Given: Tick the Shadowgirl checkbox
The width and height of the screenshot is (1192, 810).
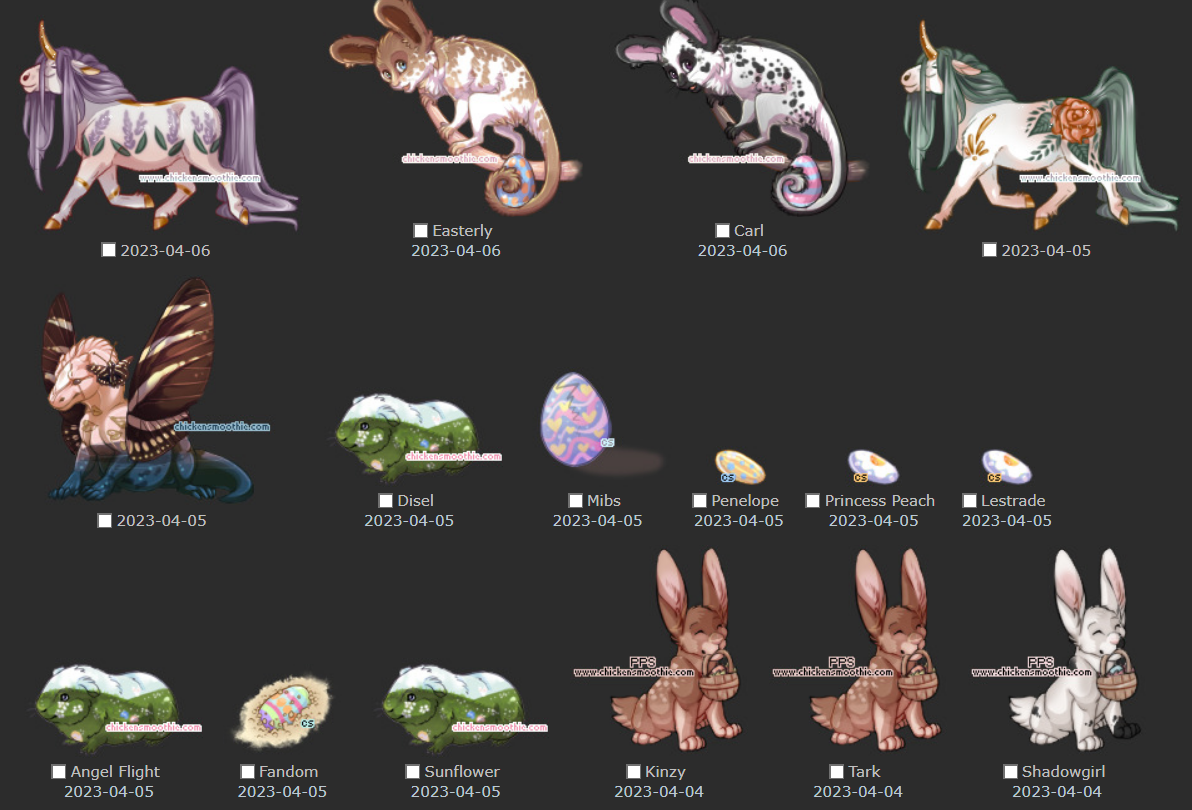Looking at the screenshot, I should (x=1010, y=771).
